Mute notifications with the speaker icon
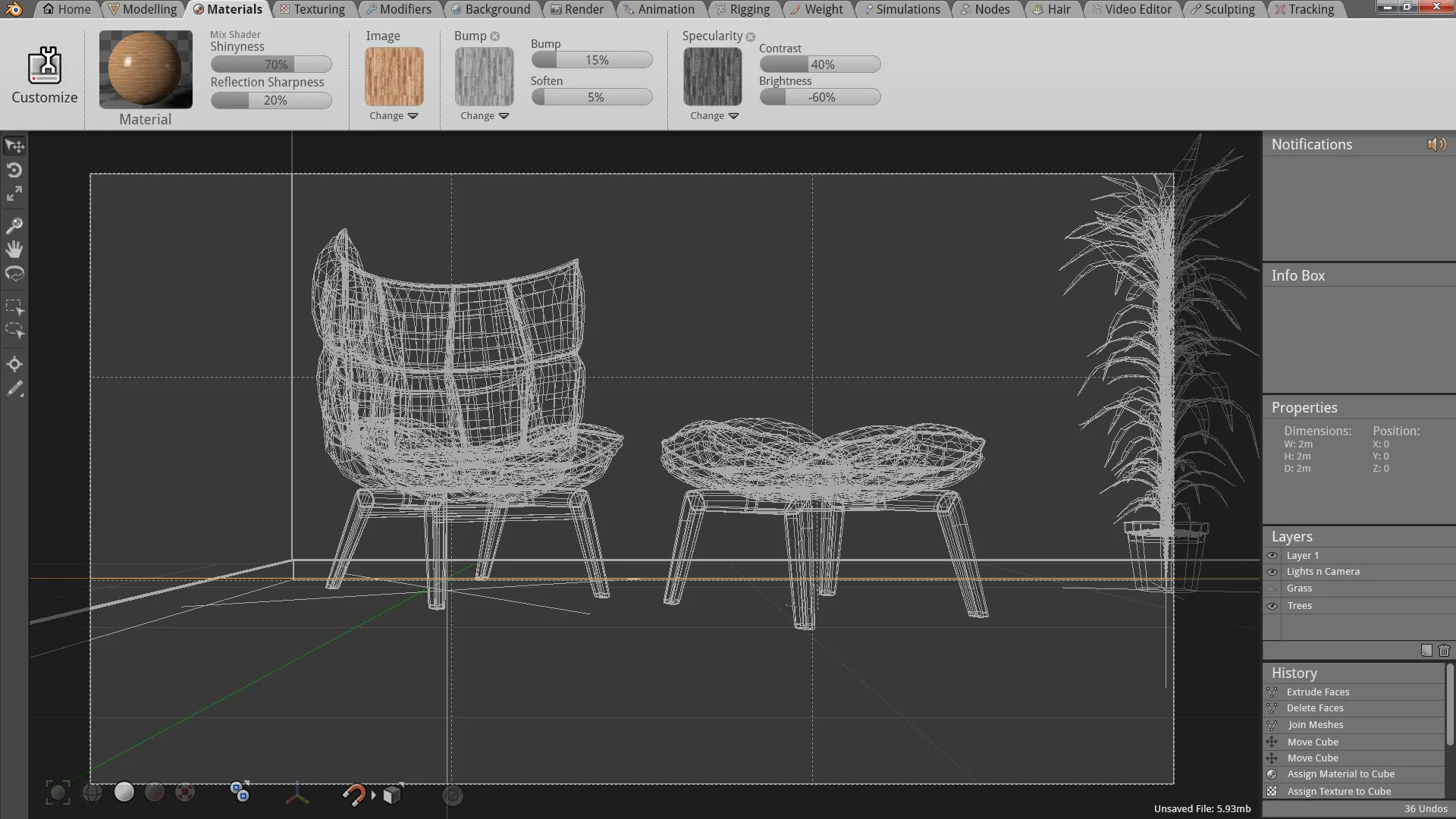The width and height of the screenshot is (1456, 819). point(1436,144)
